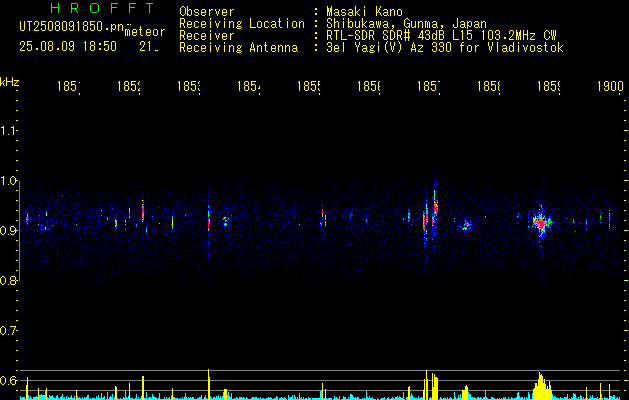
Task: Click the 1852 time axis marker
Action: 128,87
